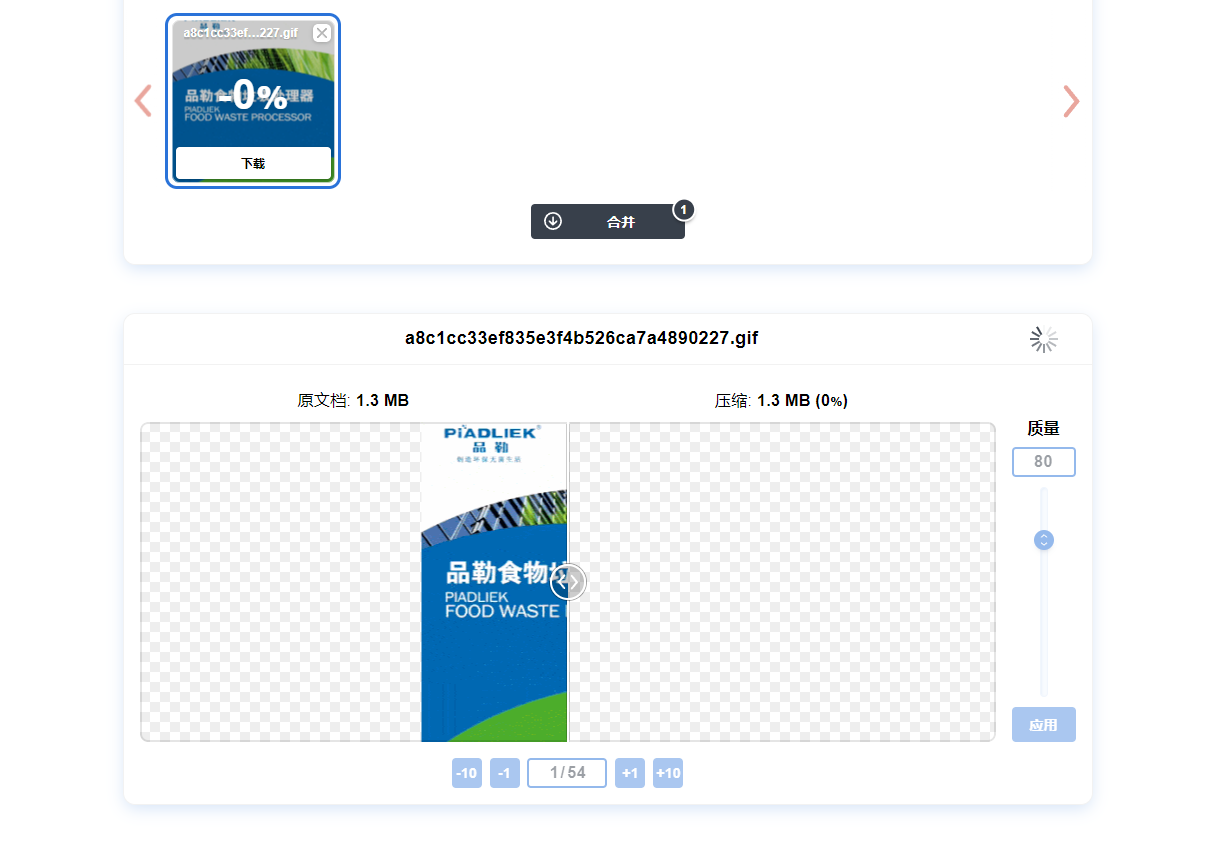
Task: Click the original gif preview image
Action: 494,582
